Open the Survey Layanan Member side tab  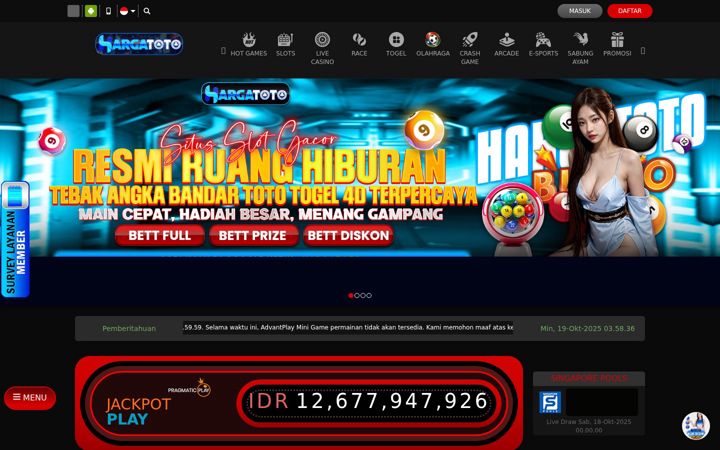tap(15, 239)
